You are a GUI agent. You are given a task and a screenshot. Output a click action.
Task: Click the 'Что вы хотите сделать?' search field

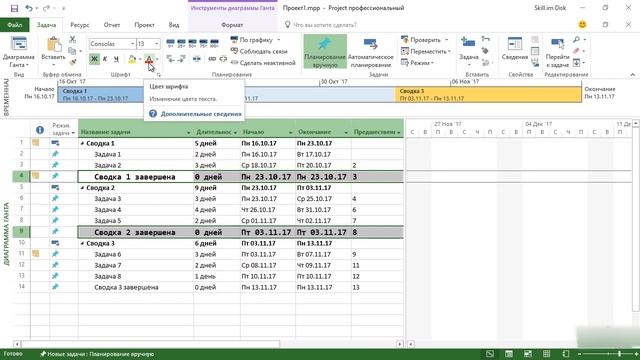click(325, 25)
